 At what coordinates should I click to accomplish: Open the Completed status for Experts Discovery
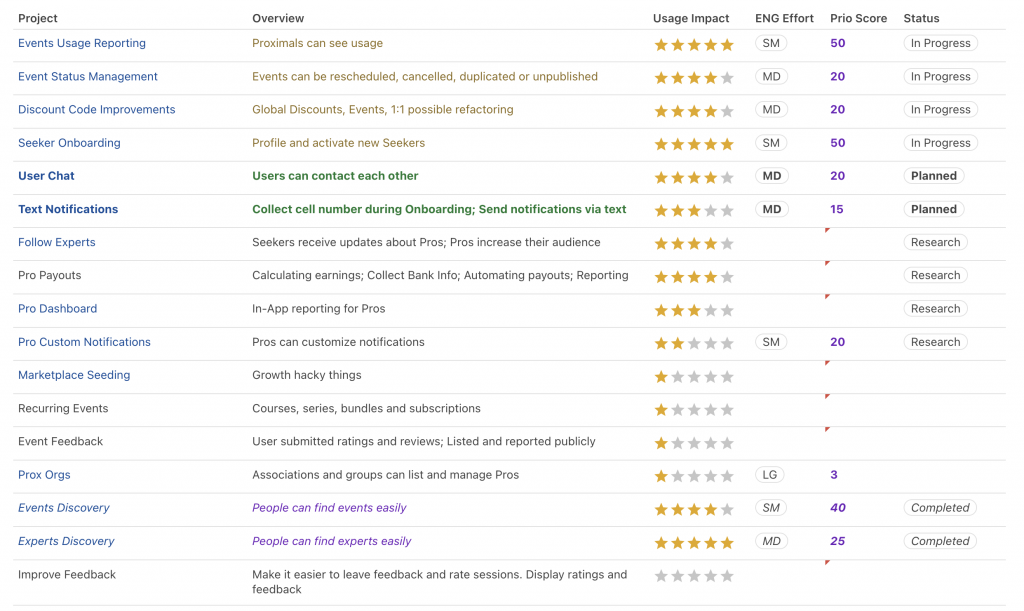click(940, 541)
